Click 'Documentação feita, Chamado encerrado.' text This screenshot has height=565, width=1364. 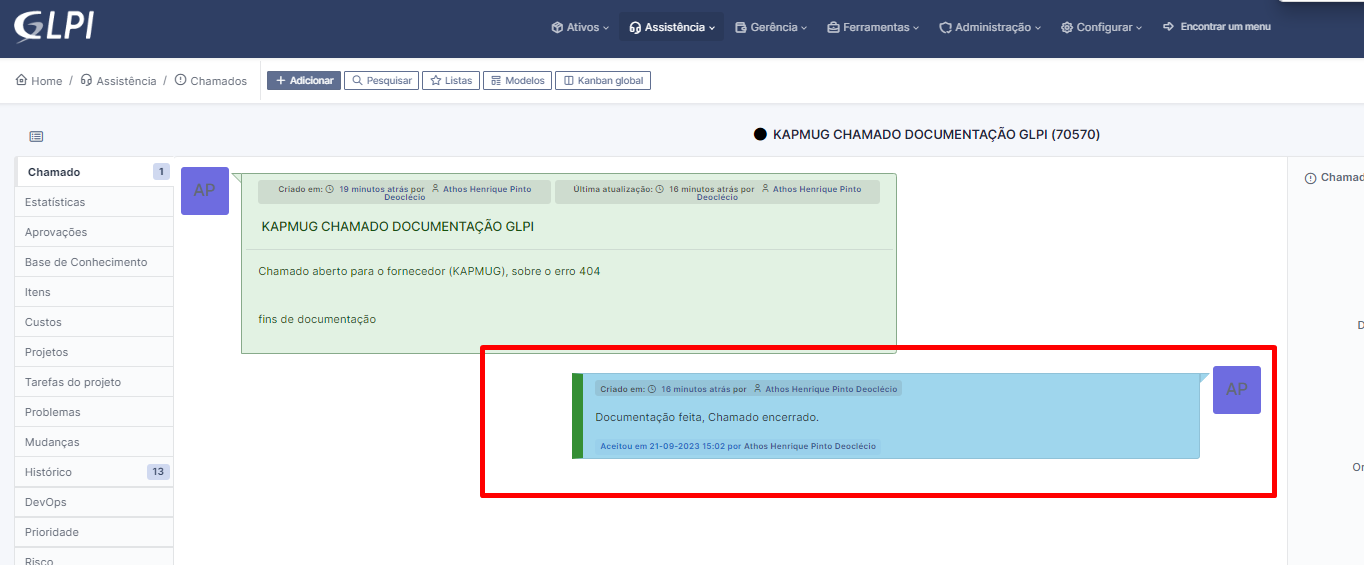tap(707, 417)
